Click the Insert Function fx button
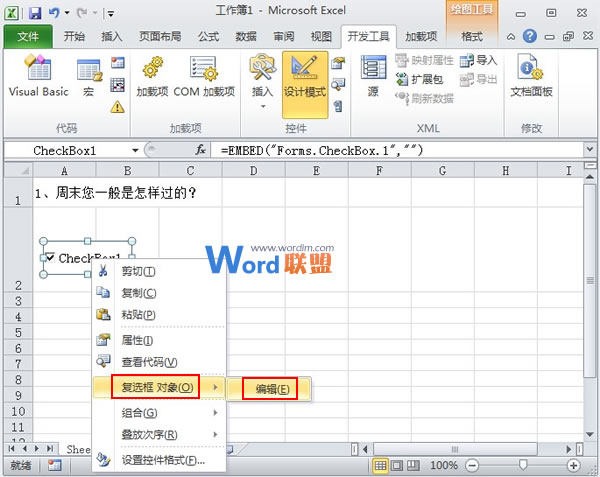The image size is (600, 477). [x=201, y=150]
